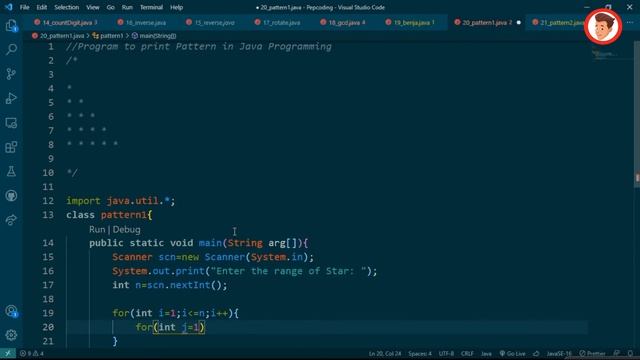Screen dimensions: 640x360
Task: Expand the main(String[]) breadcrumb
Action: 158,36
